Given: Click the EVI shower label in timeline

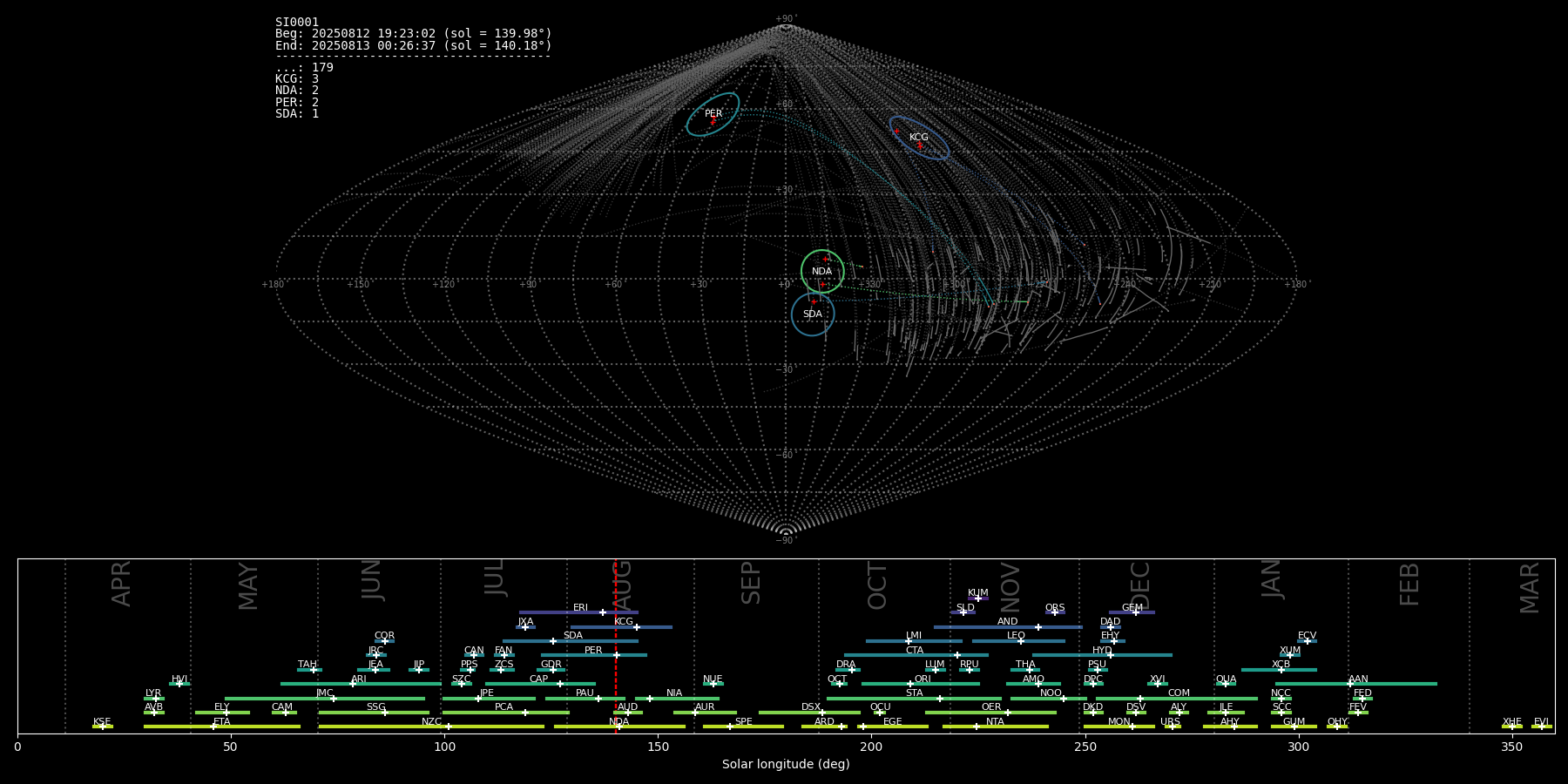Looking at the screenshot, I should [x=1541, y=722].
